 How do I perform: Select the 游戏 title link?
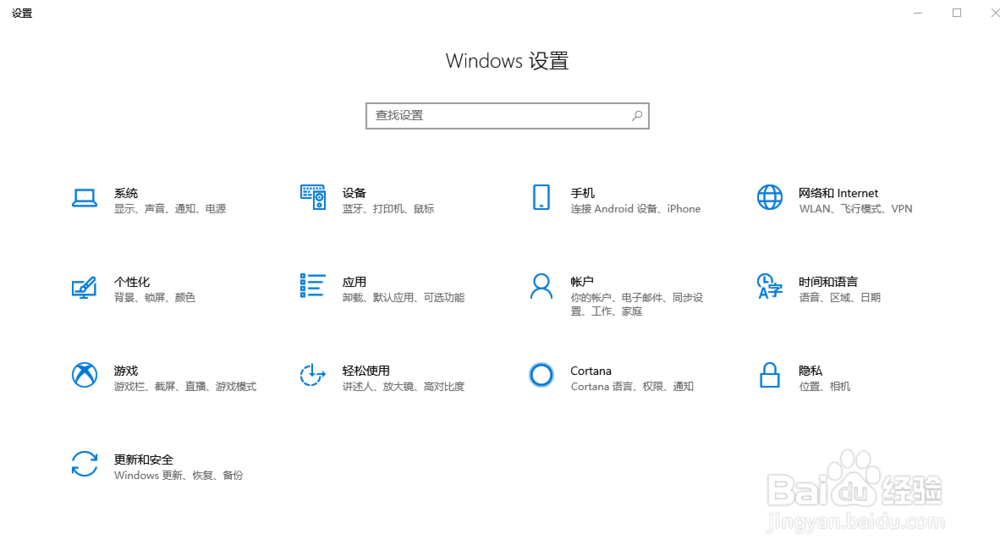tap(126, 371)
